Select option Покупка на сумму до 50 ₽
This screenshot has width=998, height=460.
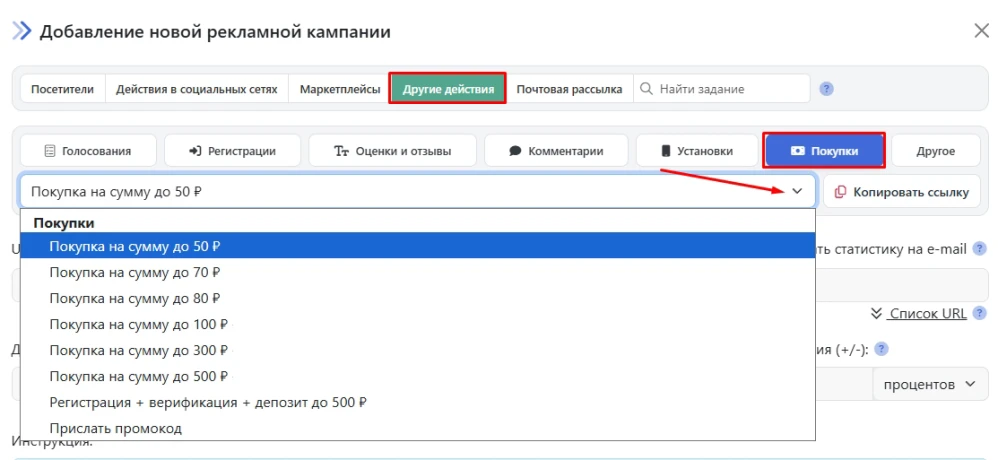pos(418,246)
